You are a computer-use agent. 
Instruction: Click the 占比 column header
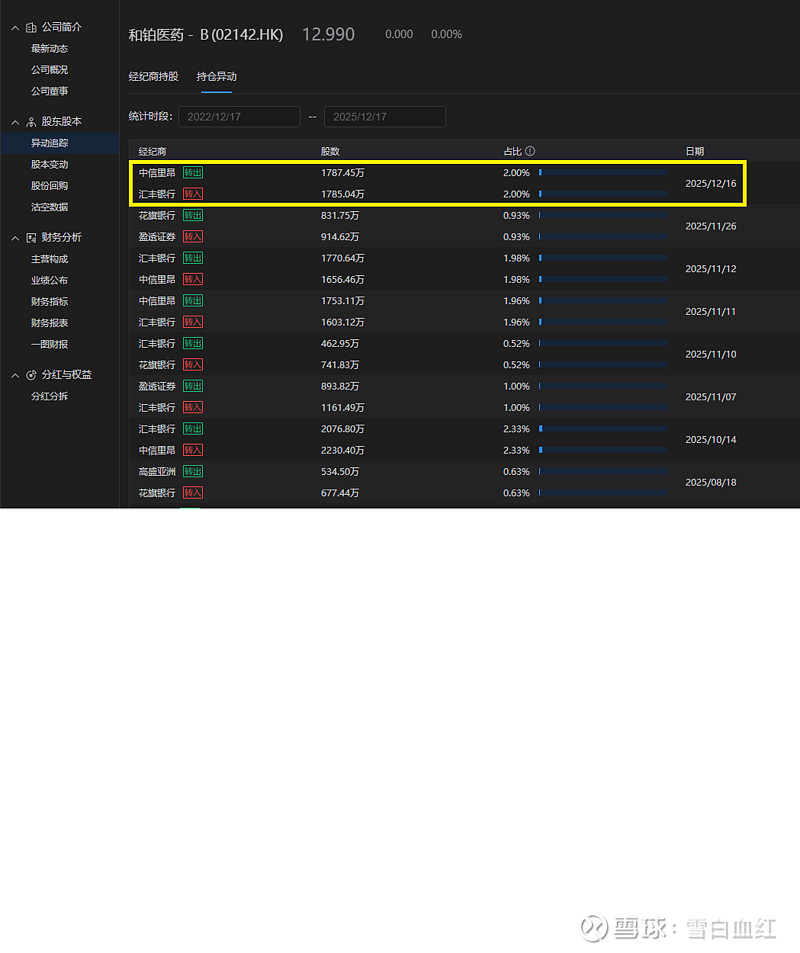(512, 151)
